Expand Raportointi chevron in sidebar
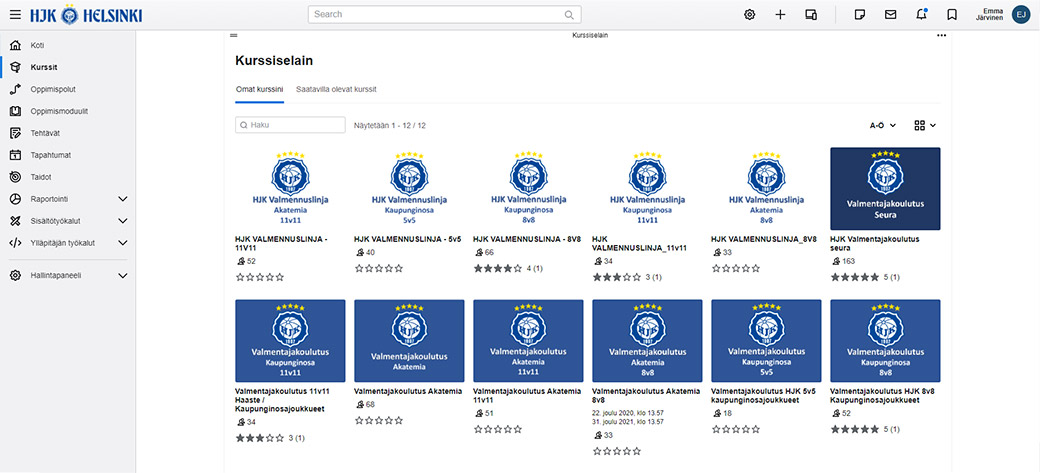Image resolution: width=1040 pixels, height=473 pixels. 122,198
